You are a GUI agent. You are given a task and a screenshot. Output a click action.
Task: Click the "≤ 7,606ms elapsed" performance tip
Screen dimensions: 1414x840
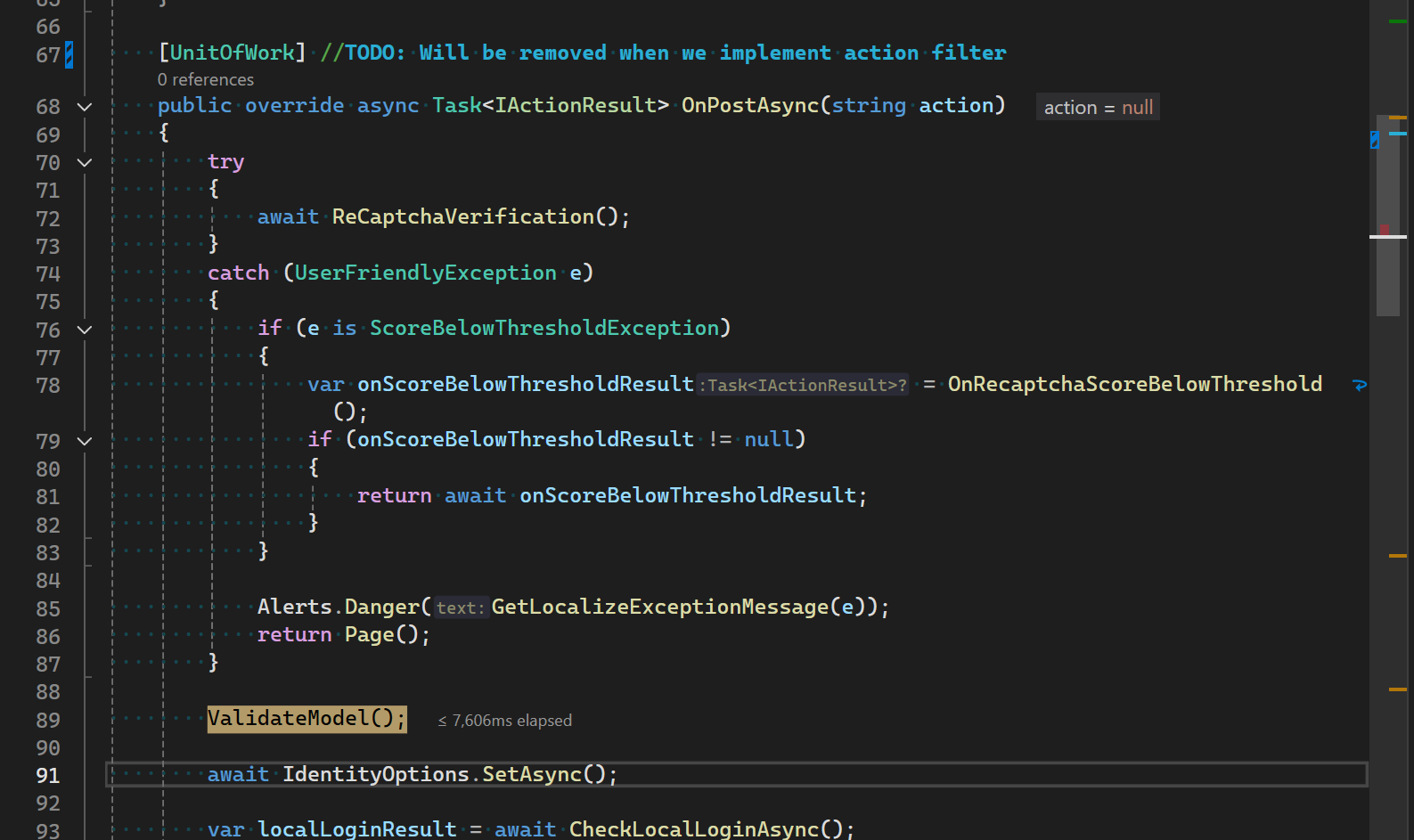(505, 721)
